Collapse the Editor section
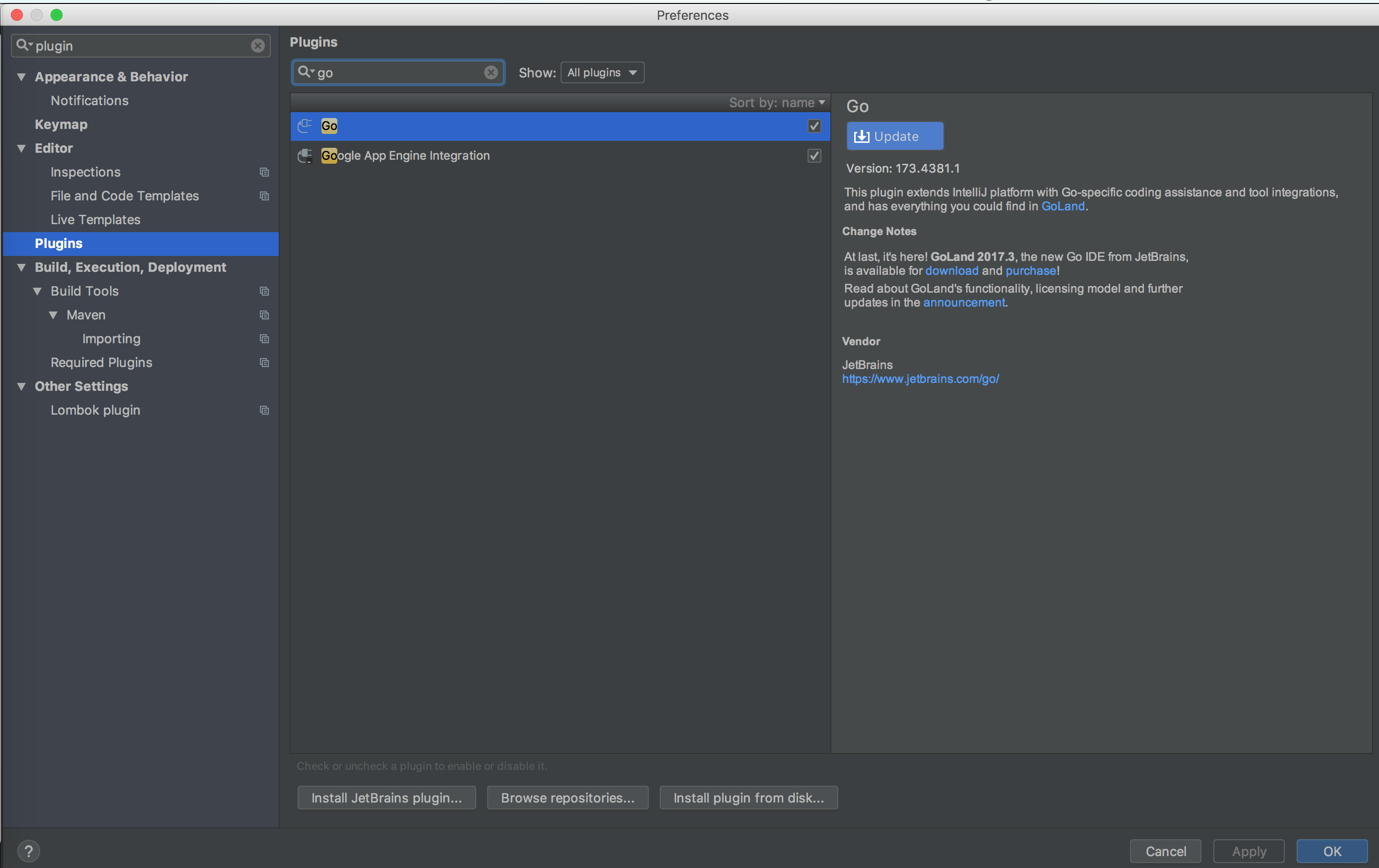Image resolution: width=1379 pixels, height=868 pixels. click(21, 148)
